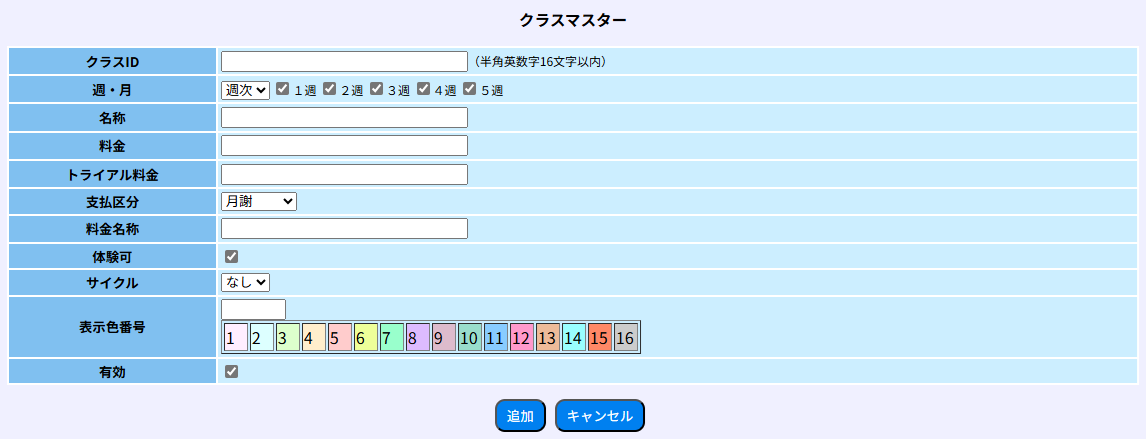Pick the pink color swatch 12
Image resolution: width=1146 pixels, height=439 pixels.
click(x=521, y=338)
